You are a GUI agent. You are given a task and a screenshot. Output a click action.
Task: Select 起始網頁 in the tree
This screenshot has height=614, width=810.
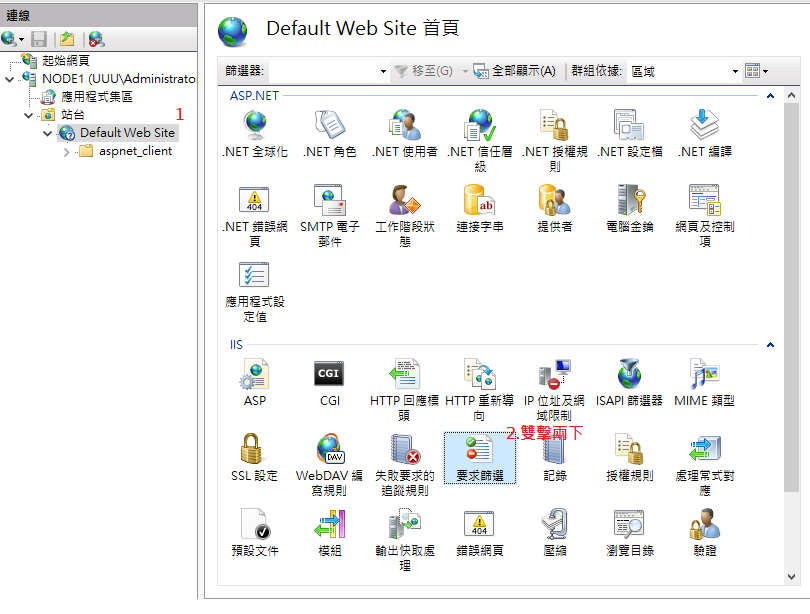(66, 60)
